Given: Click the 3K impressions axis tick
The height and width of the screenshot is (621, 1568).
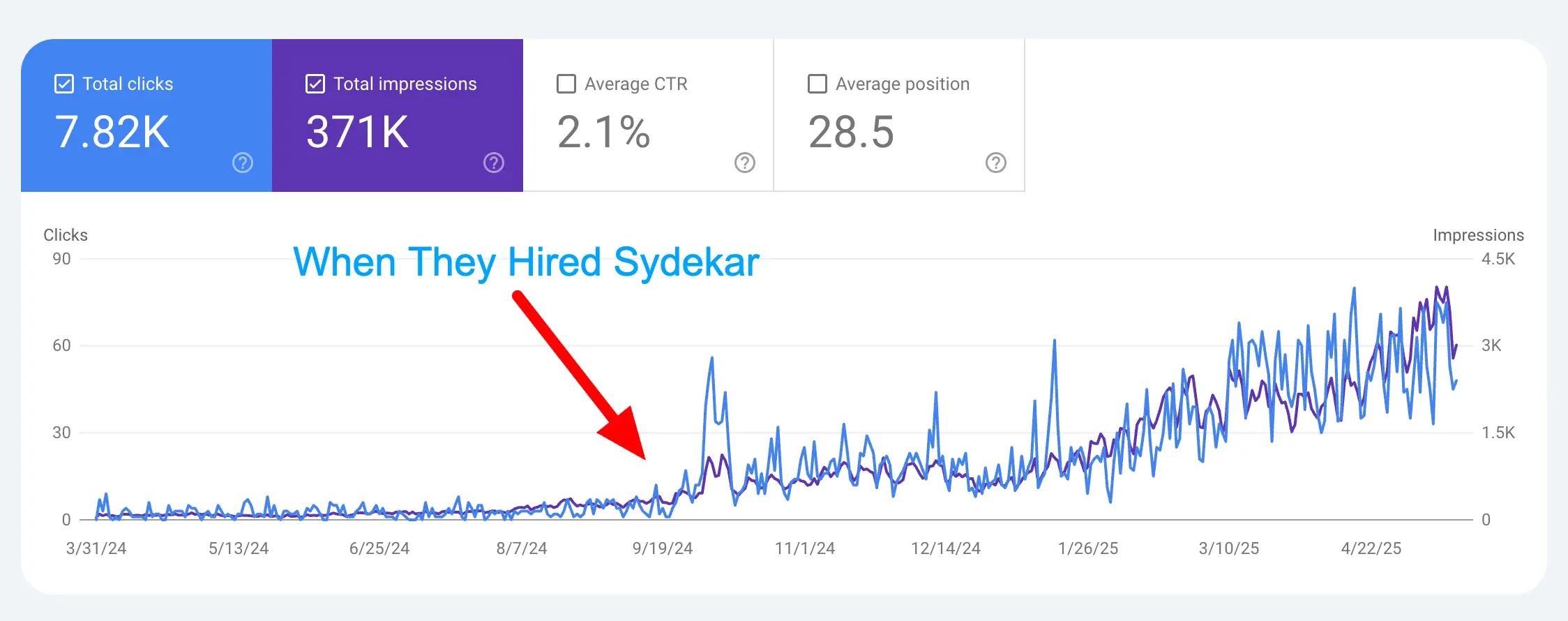Looking at the screenshot, I should (1491, 345).
